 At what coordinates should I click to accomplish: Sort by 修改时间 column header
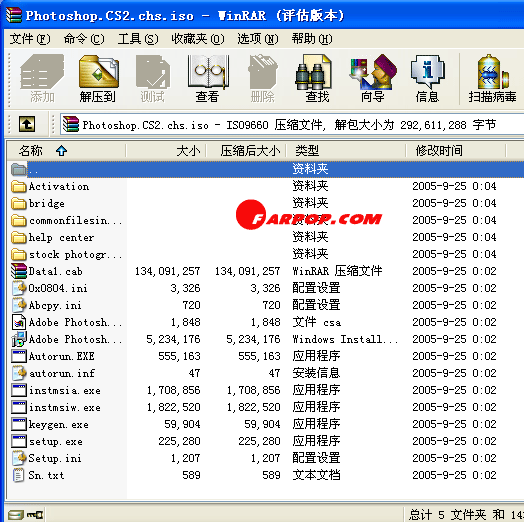point(456,151)
